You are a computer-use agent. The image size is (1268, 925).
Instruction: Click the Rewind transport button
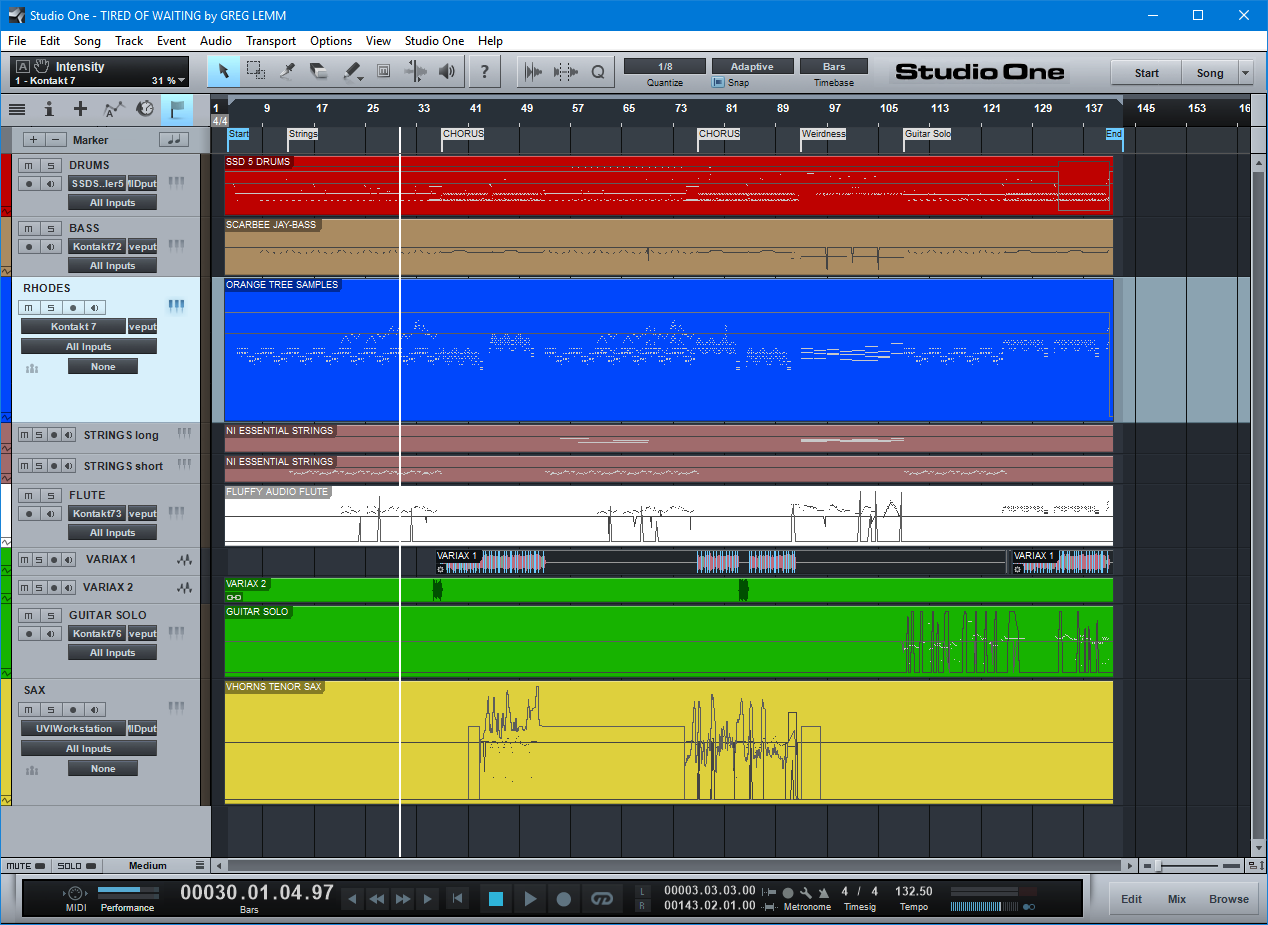(x=377, y=899)
